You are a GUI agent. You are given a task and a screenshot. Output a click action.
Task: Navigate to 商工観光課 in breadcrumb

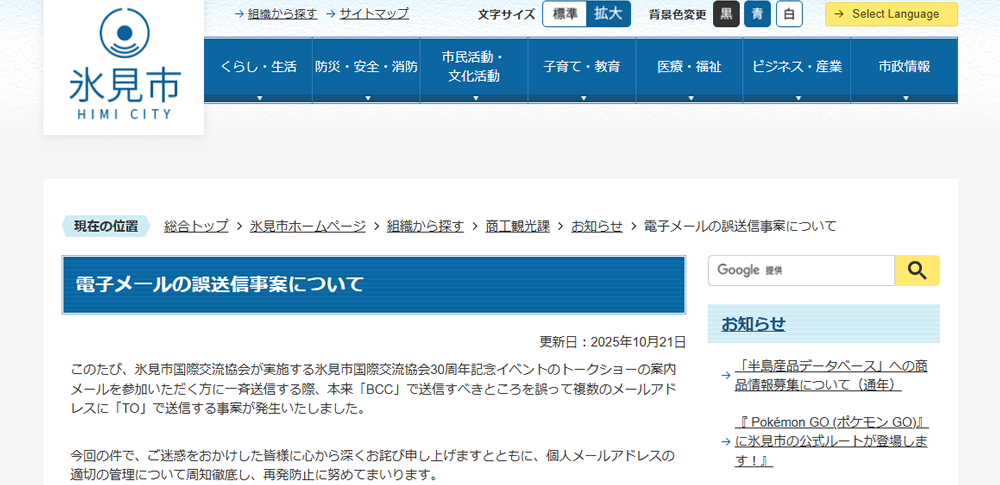point(517,226)
